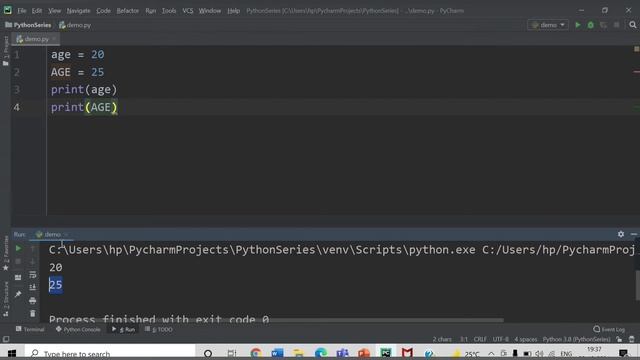Hide the Run tool window
640x360 pixels.
click(x=633, y=234)
